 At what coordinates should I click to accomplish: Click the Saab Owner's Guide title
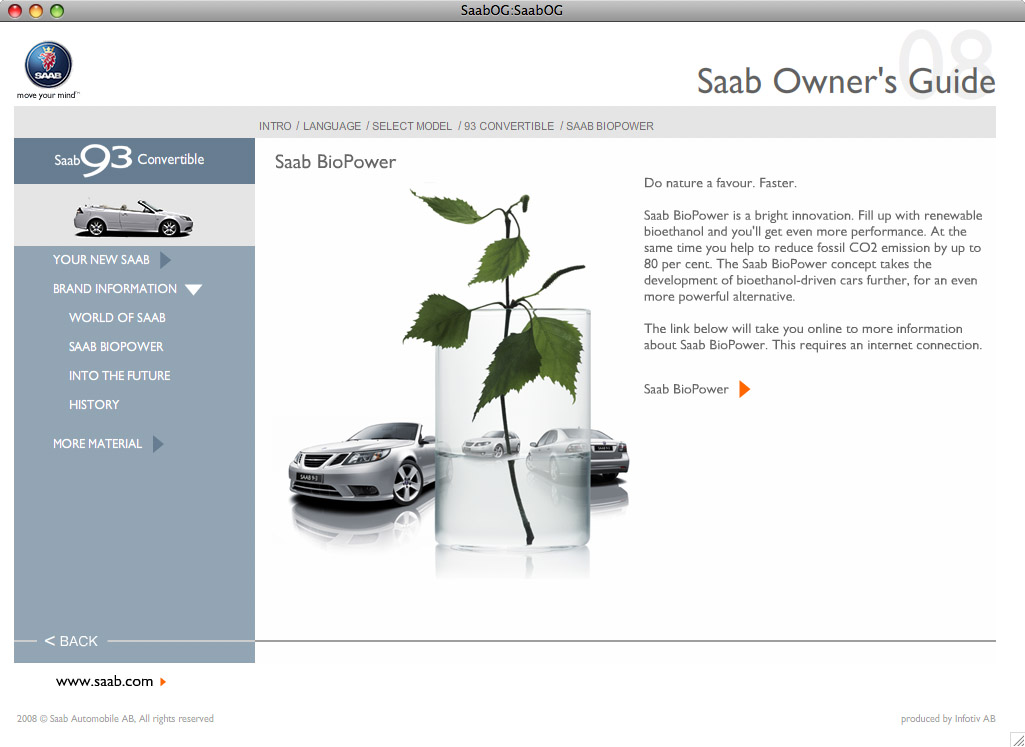[846, 81]
